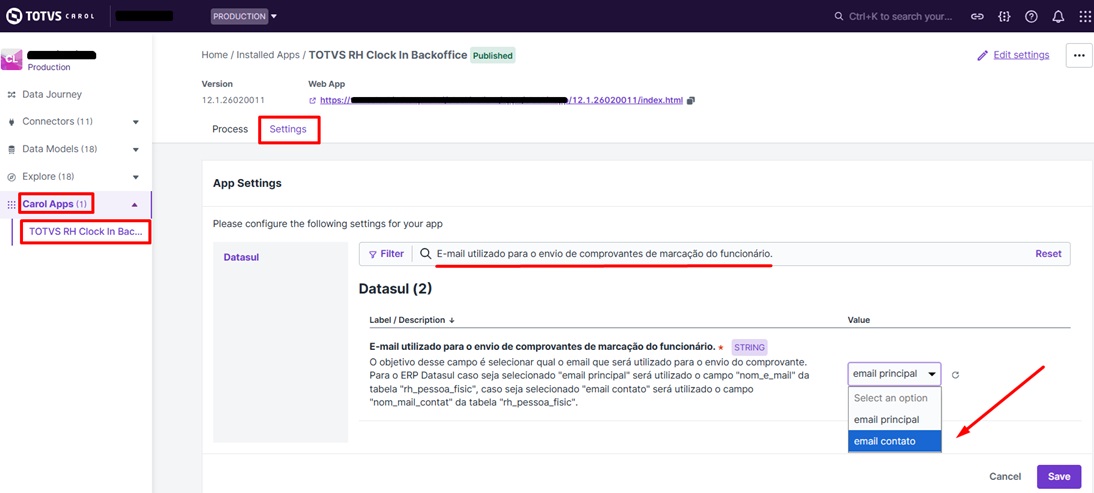Open Connectors (11) in sidebar
The height and width of the screenshot is (493, 1094).
[x=57, y=121]
